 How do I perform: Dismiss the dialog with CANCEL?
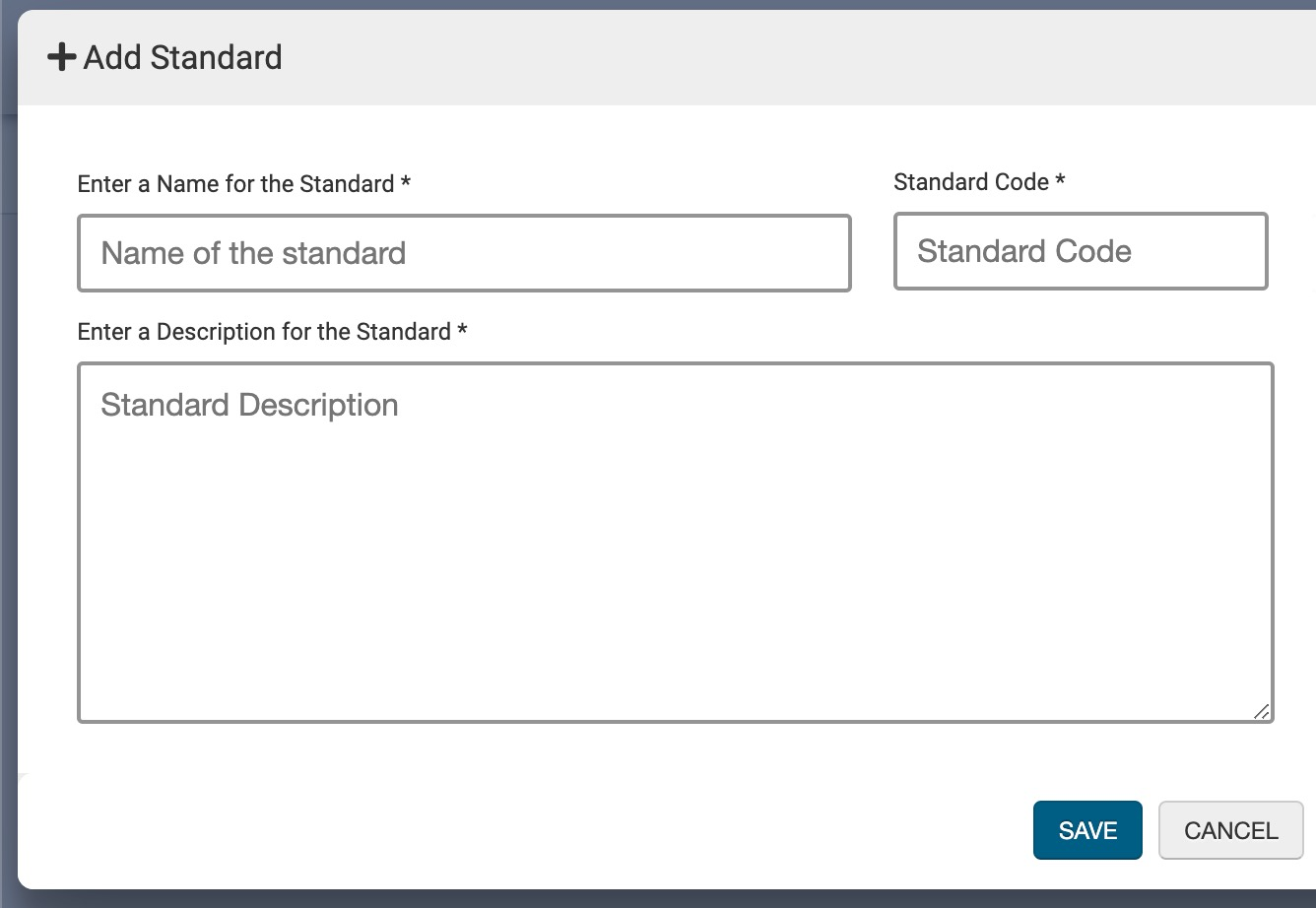tap(1230, 830)
